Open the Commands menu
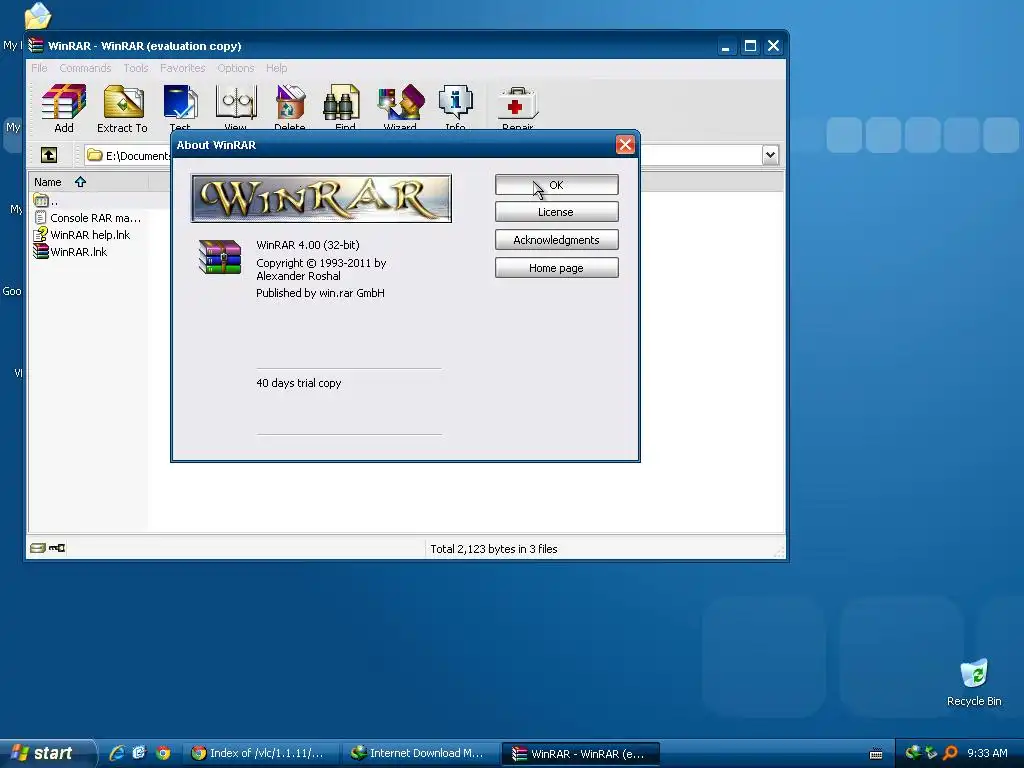The image size is (1024, 768). coord(85,68)
